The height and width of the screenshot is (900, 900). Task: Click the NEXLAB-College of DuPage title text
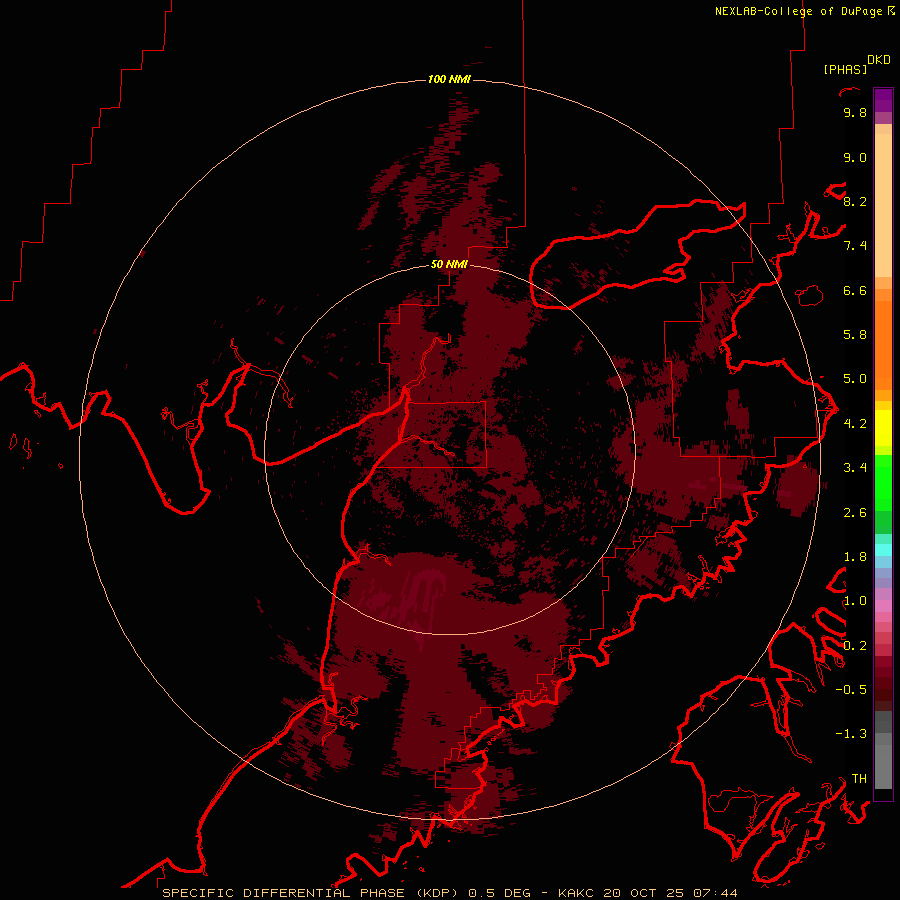(799, 11)
